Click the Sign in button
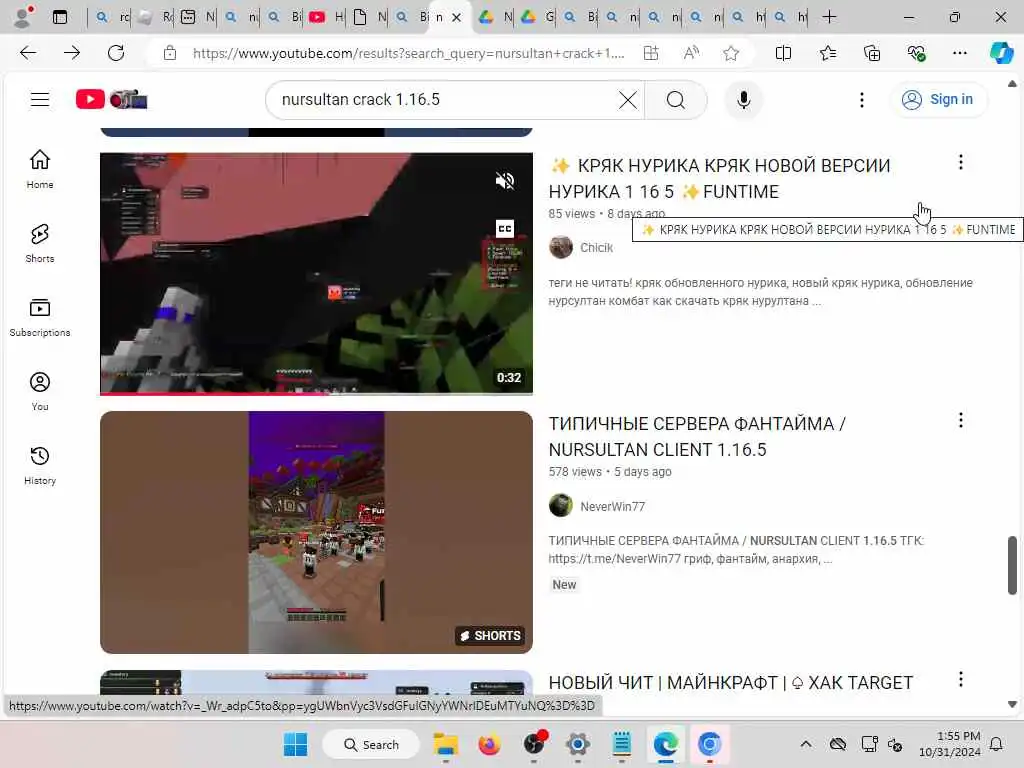 938,99
